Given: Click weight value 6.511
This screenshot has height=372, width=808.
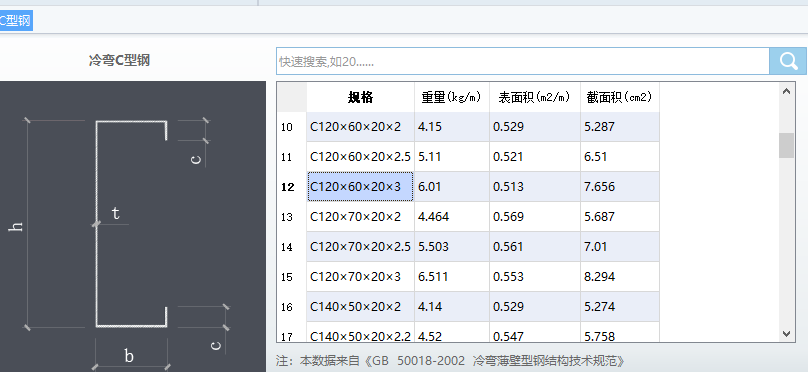Looking at the screenshot, I should pos(452,277).
